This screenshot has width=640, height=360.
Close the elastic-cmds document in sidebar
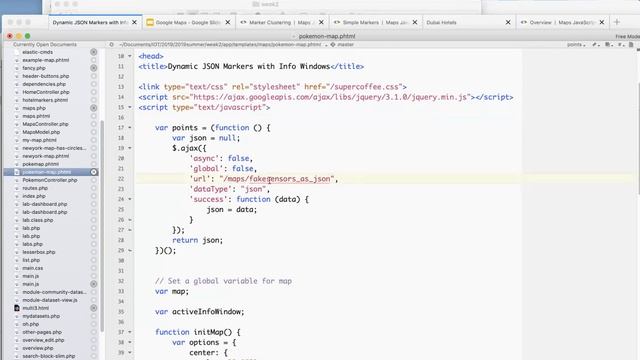tap(93, 52)
